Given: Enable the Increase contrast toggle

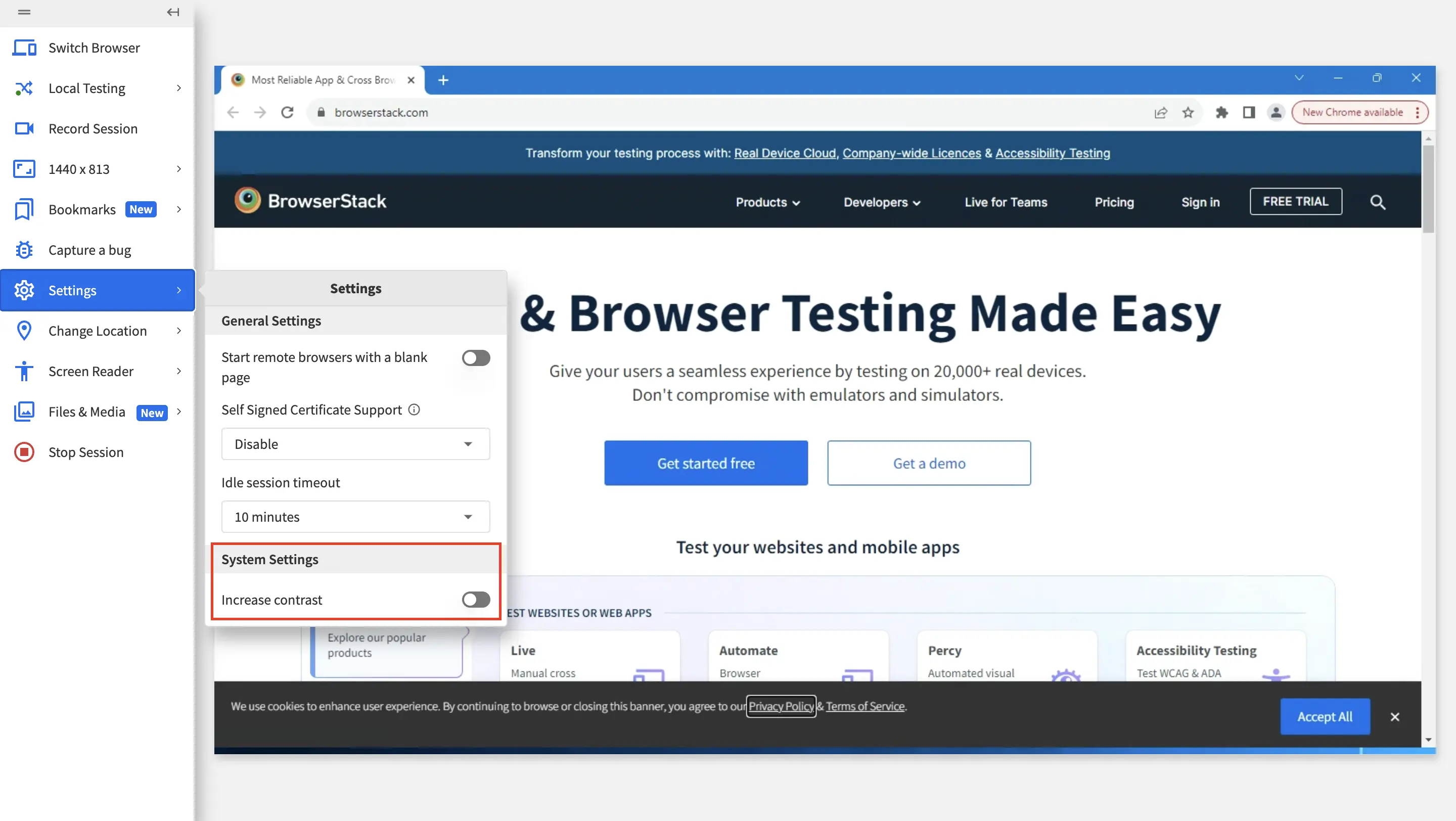Looking at the screenshot, I should coord(475,600).
